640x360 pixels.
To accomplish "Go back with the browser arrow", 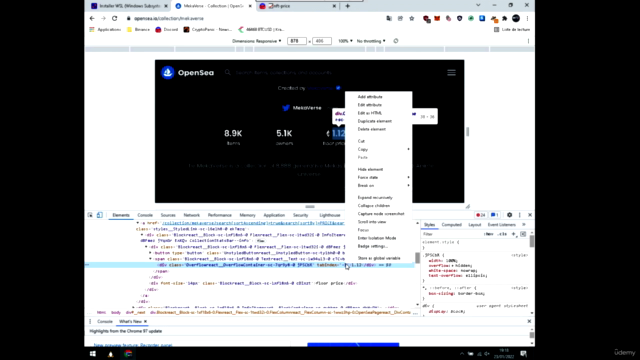I will click(x=92, y=18).
